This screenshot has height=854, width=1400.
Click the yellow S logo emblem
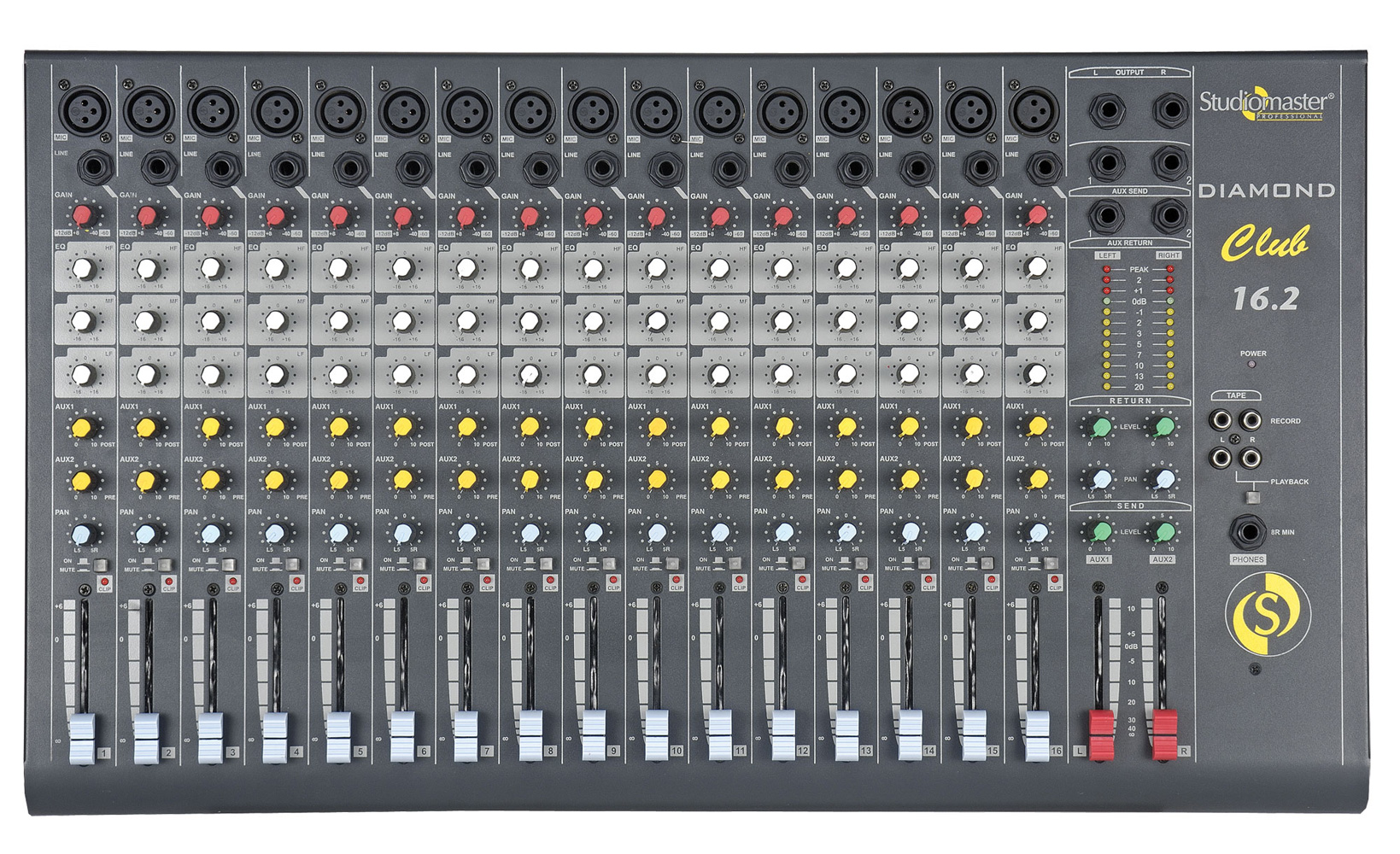pyautogui.click(x=1267, y=612)
